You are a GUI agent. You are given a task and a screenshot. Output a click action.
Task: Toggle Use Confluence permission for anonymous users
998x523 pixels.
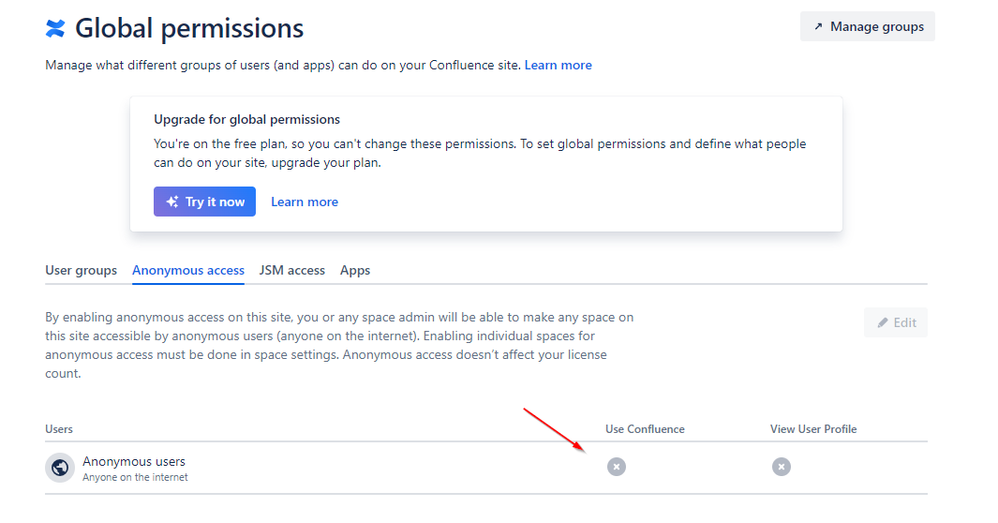tap(616, 467)
